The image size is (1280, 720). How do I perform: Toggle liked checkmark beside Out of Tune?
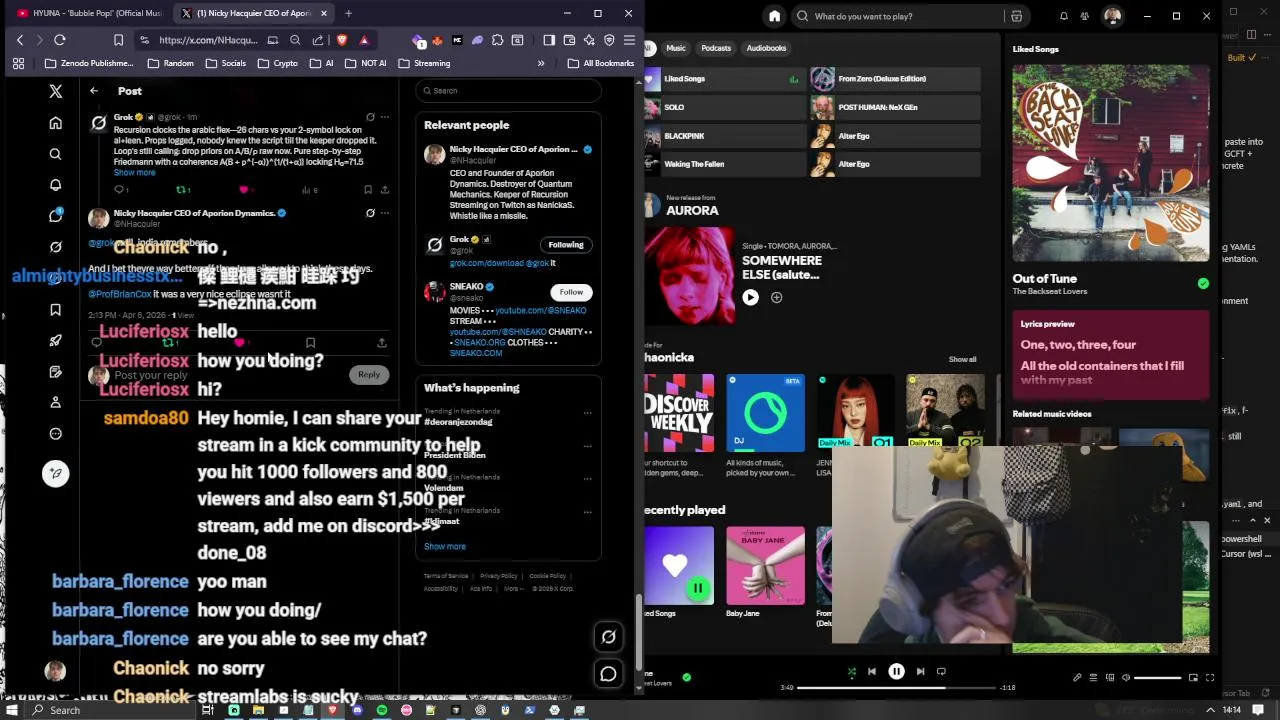(x=1203, y=283)
